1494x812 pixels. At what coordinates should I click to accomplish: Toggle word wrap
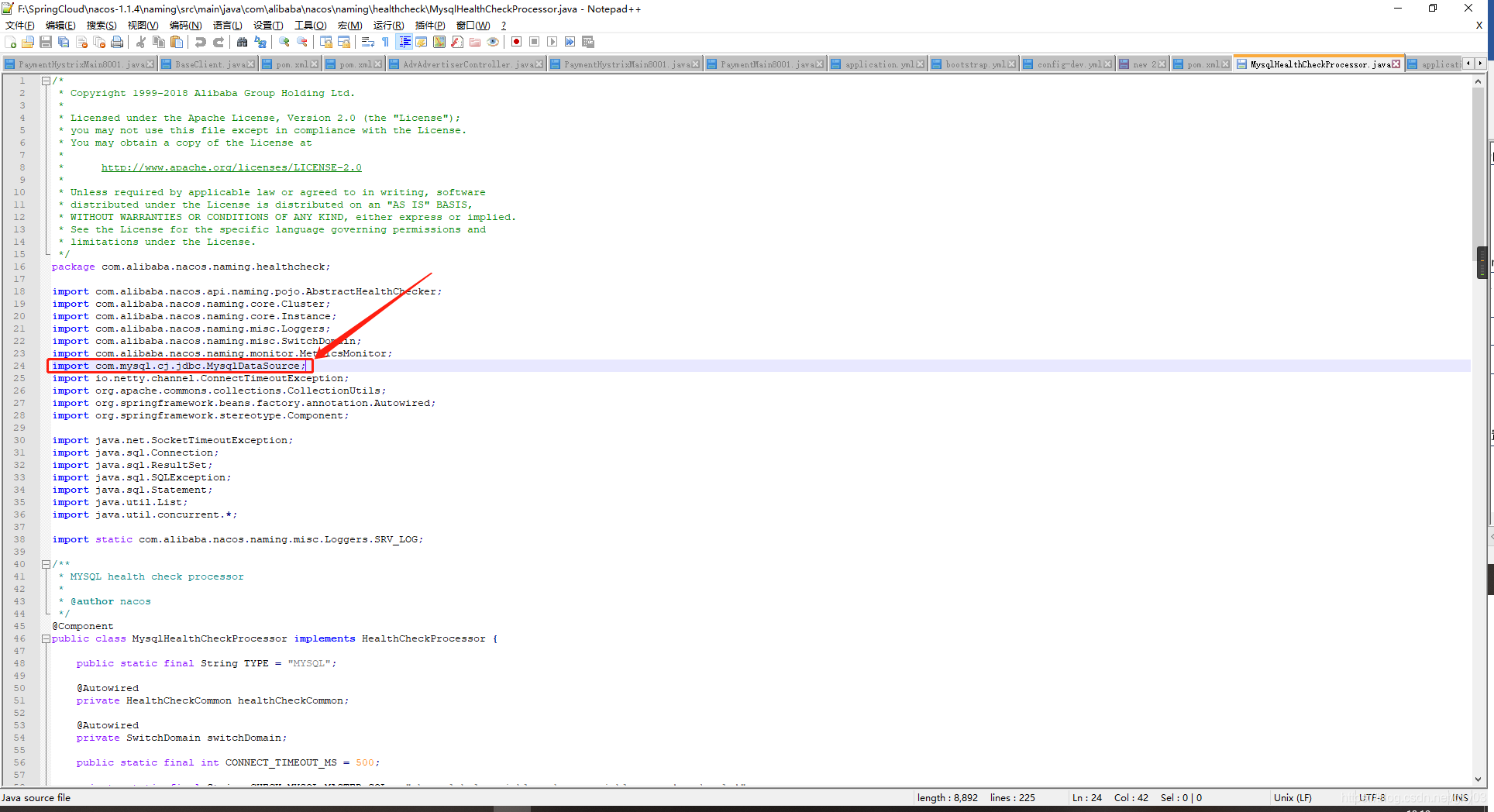[x=368, y=42]
